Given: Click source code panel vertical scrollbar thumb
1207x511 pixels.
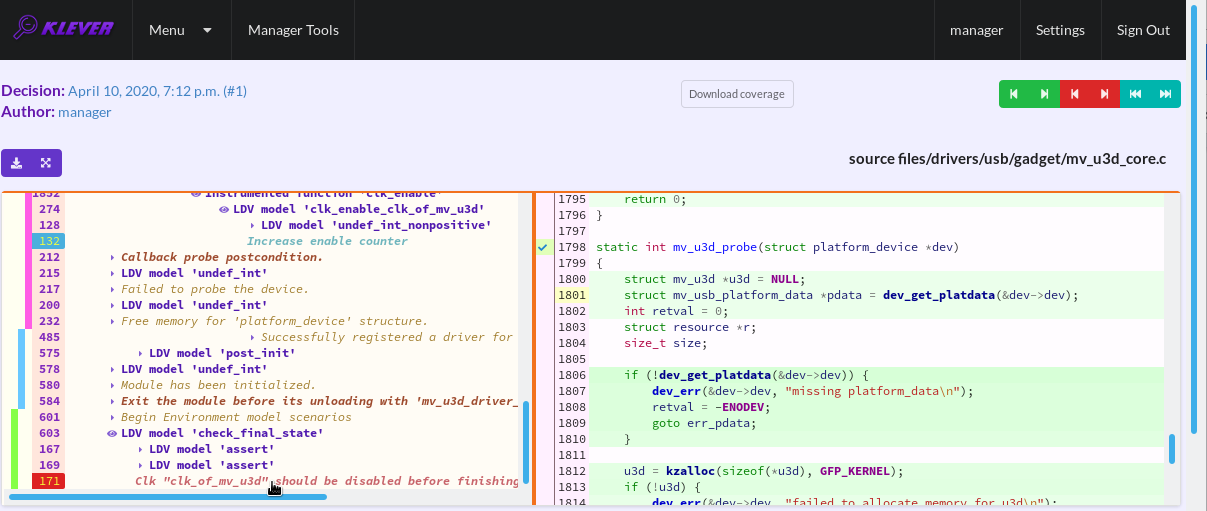Looking at the screenshot, I should point(1172,449).
